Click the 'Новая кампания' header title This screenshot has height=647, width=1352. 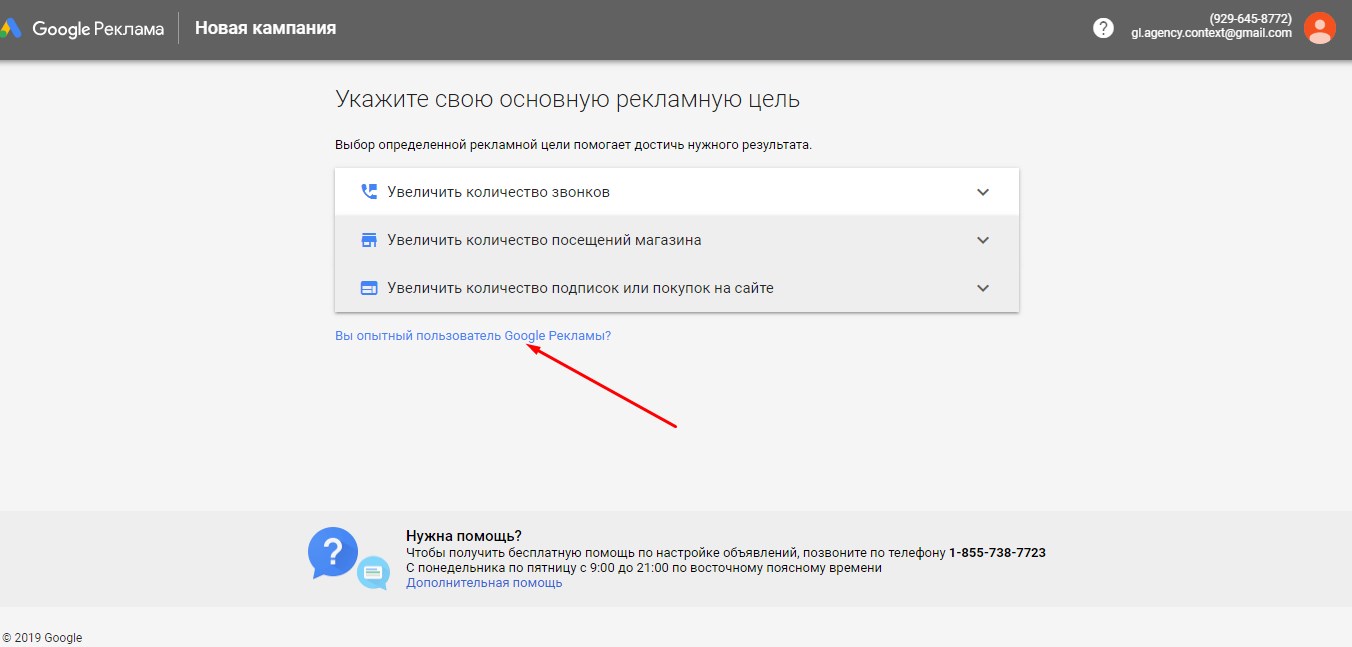pyautogui.click(x=265, y=28)
